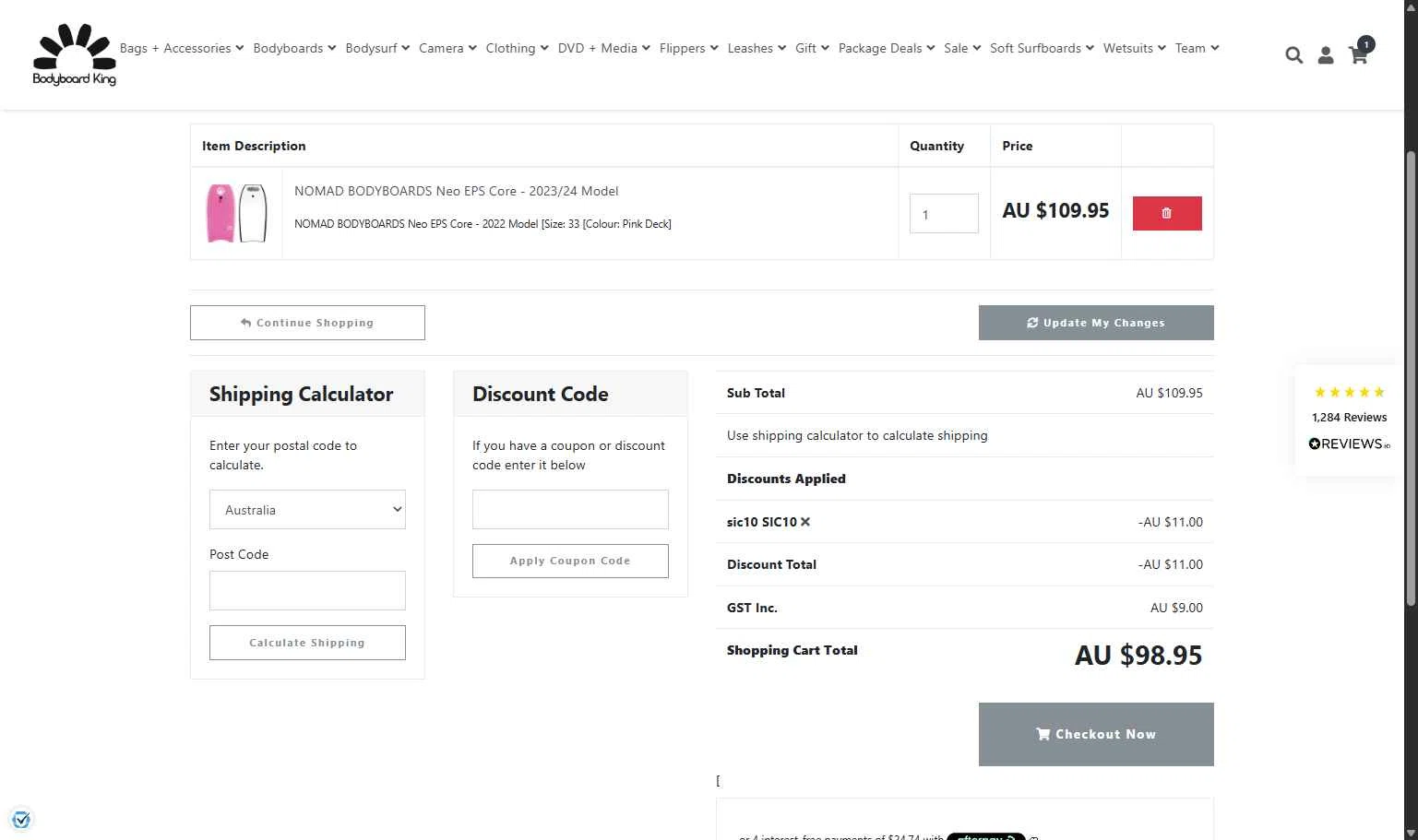
Task: Remove the SIC10 discount code
Action: click(x=805, y=522)
